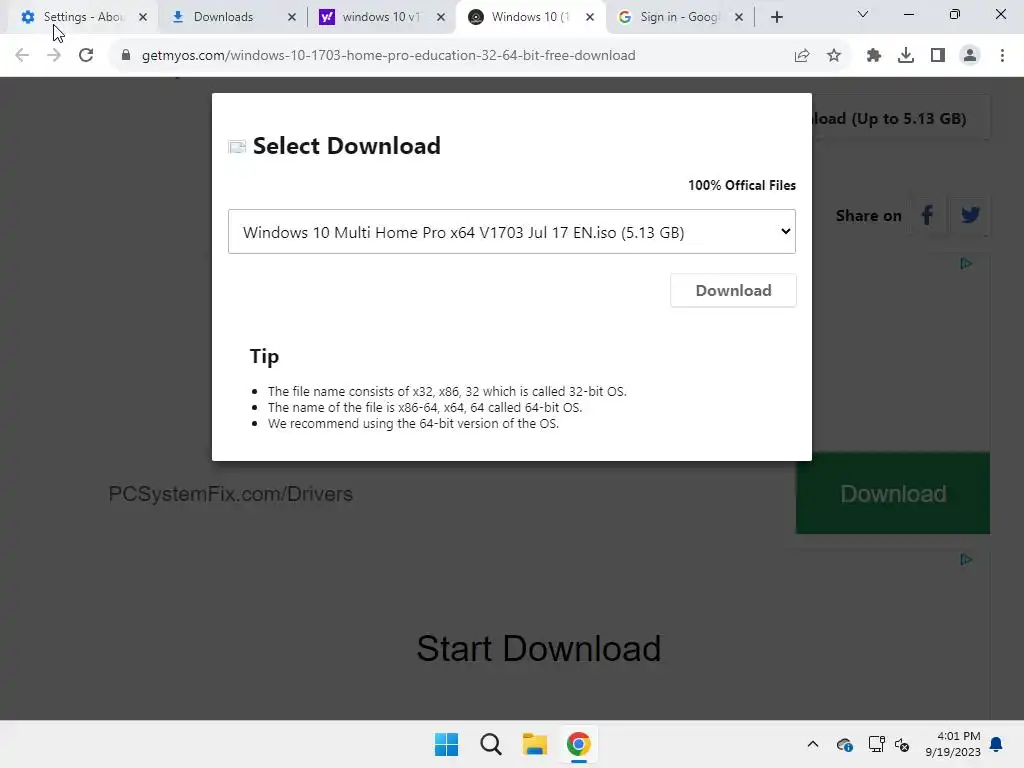Click the Download button in dialog
Viewport: 1024px width, 768px height.
(x=733, y=291)
